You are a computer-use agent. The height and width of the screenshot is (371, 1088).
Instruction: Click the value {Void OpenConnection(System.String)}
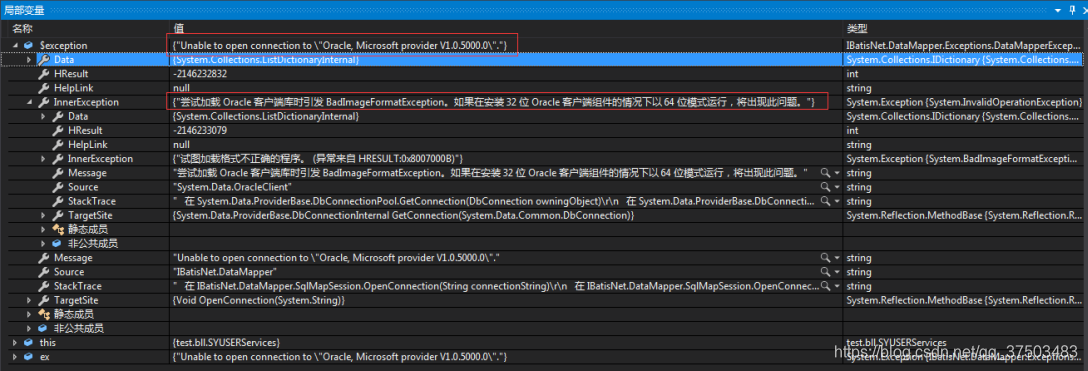258,300
